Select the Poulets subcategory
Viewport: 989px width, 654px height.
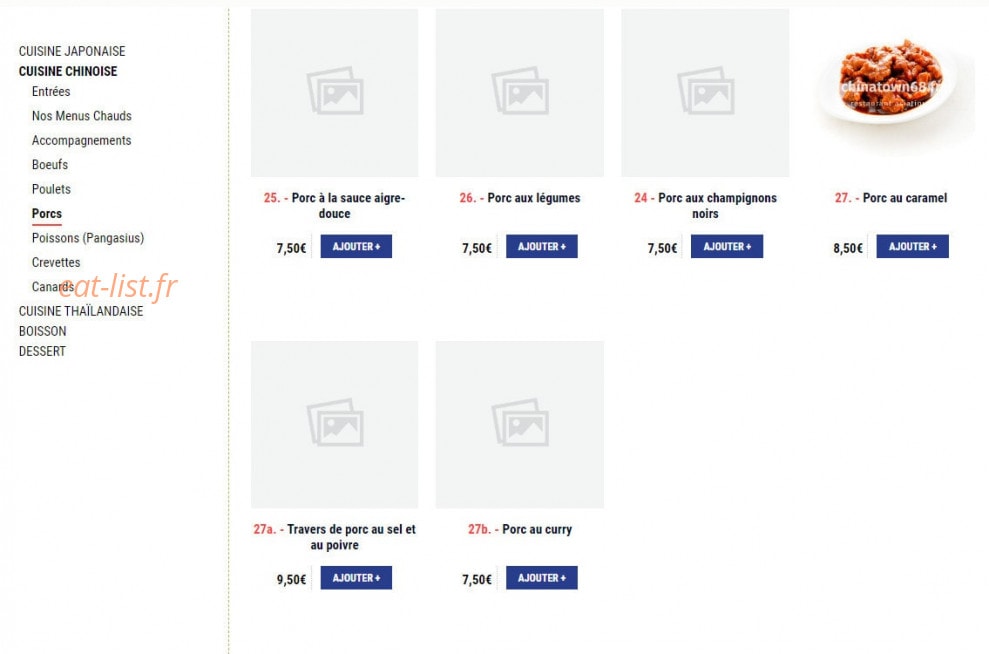point(51,189)
